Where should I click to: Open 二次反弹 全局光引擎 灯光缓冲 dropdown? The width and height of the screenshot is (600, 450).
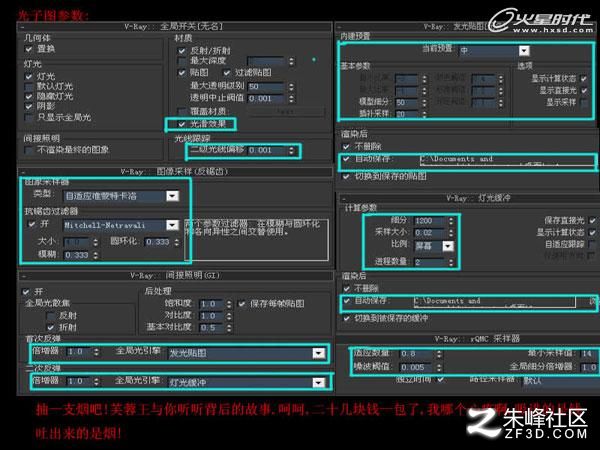pos(319,382)
